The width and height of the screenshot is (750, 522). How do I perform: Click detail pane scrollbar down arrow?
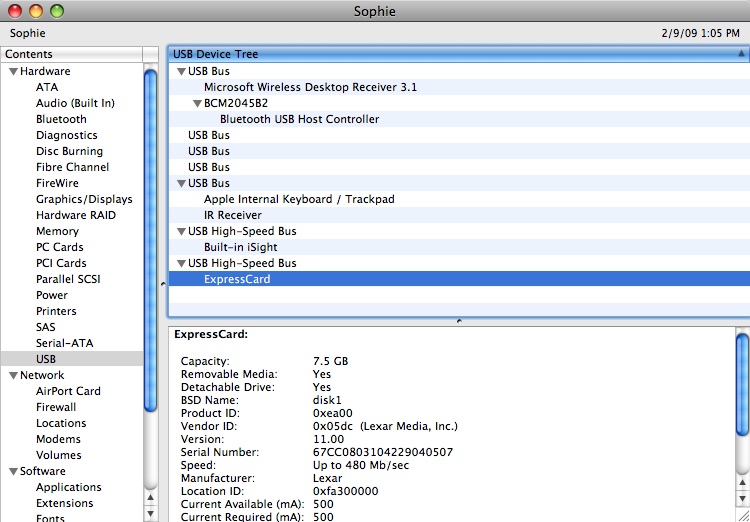[742, 498]
